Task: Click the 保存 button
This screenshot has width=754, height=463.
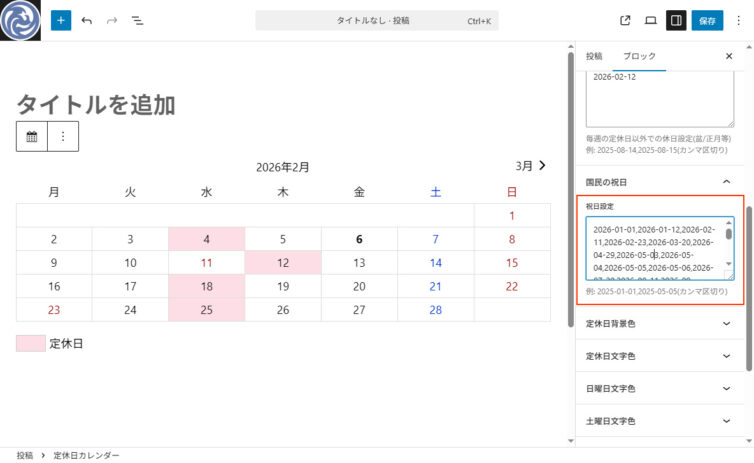Action: pos(707,20)
